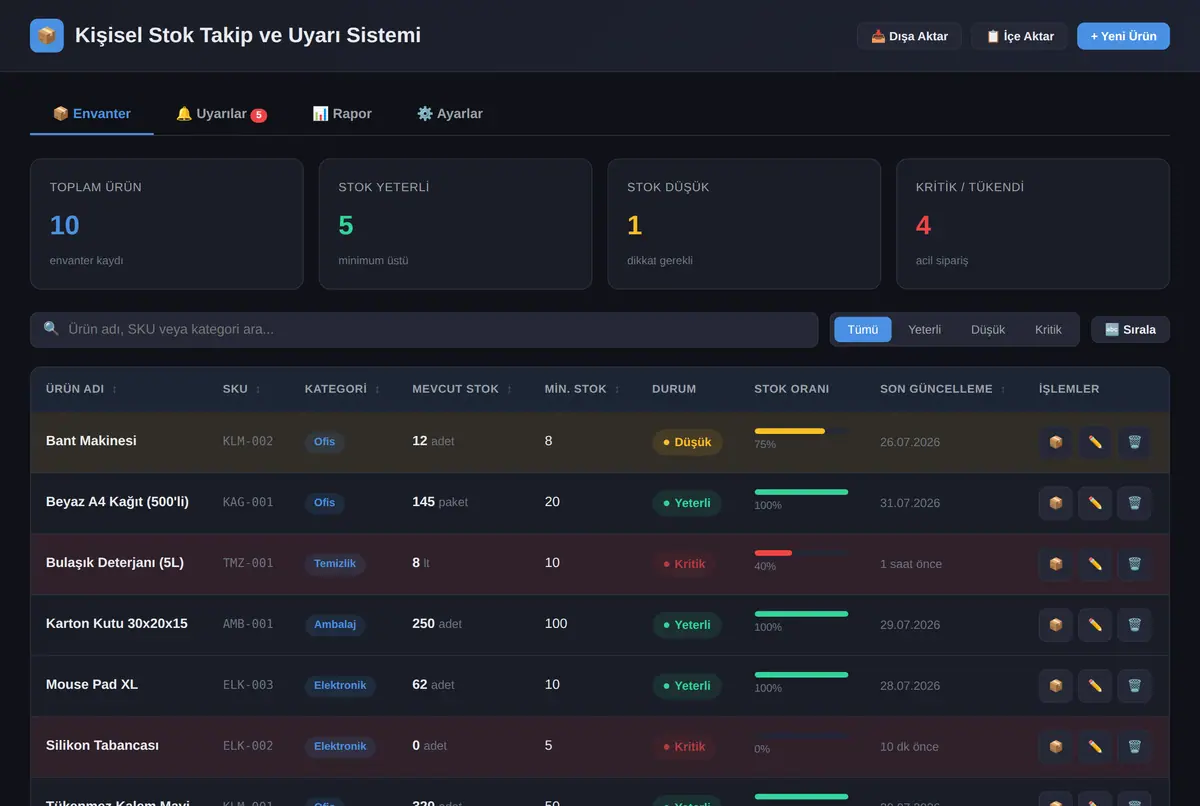Open the Ayarlar tab
This screenshot has width=1200, height=806.
point(450,114)
